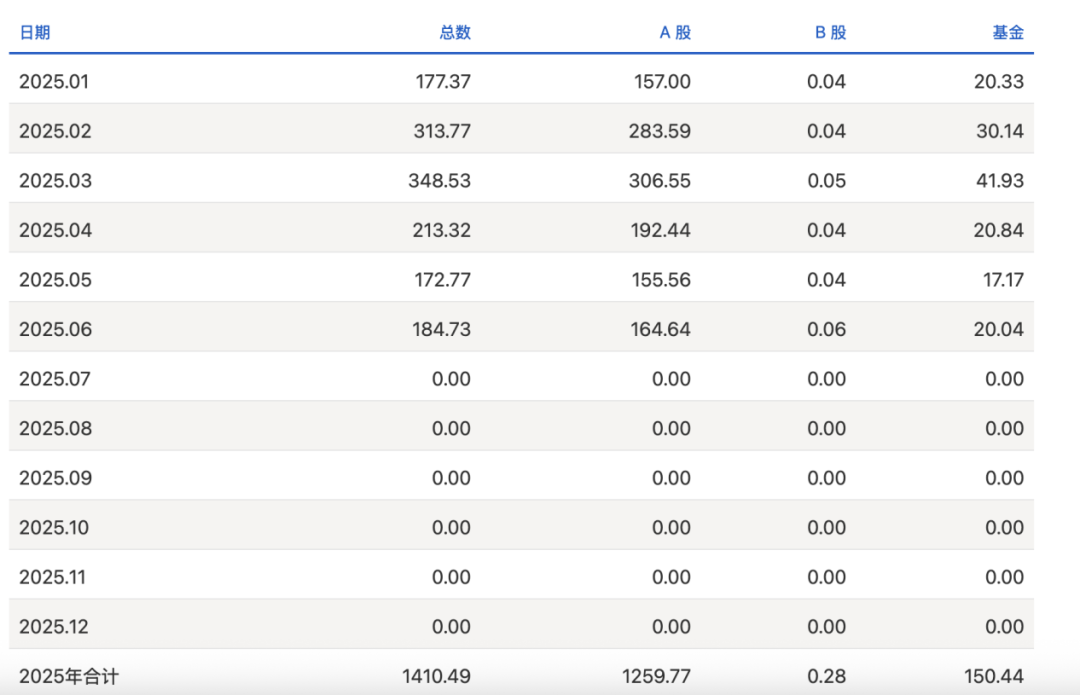Screen dimensions: 1080x695
Task: Click the 313.77 total value for 2025.02
Action: 442,131
